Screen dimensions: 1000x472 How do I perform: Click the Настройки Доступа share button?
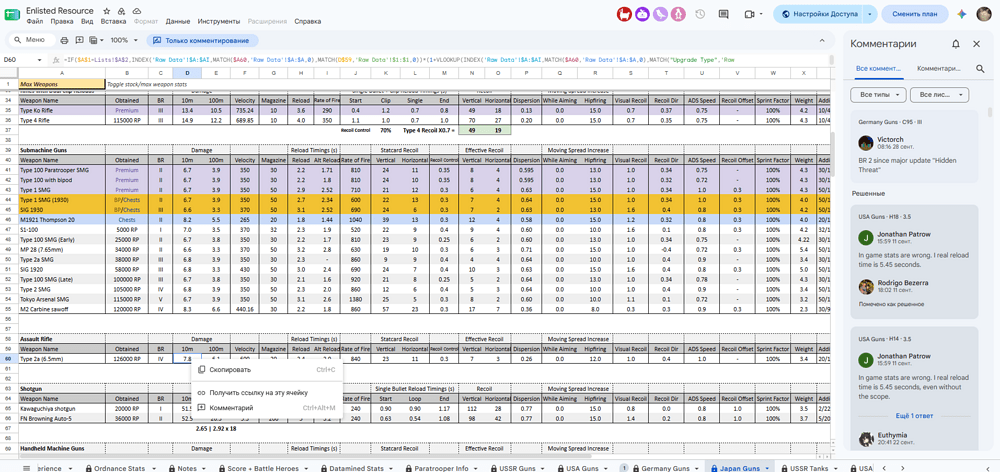point(818,14)
